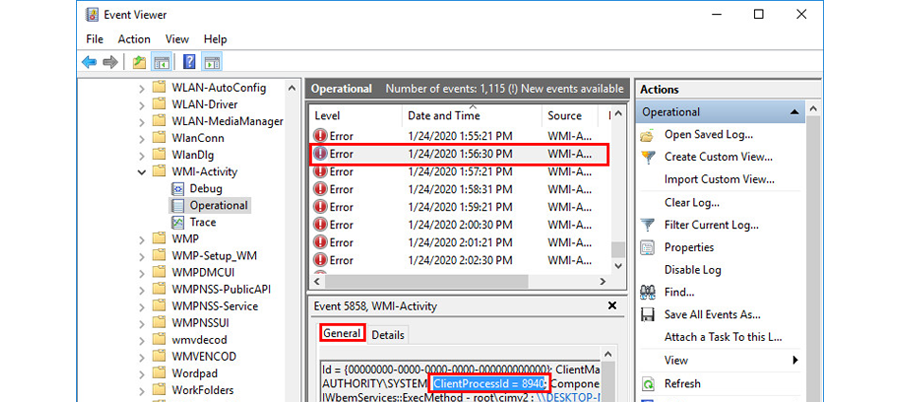Image resolution: width=900 pixels, height=402 pixels.
Task: Click the Open Saved Log folder icon
Action: [647, 136]
